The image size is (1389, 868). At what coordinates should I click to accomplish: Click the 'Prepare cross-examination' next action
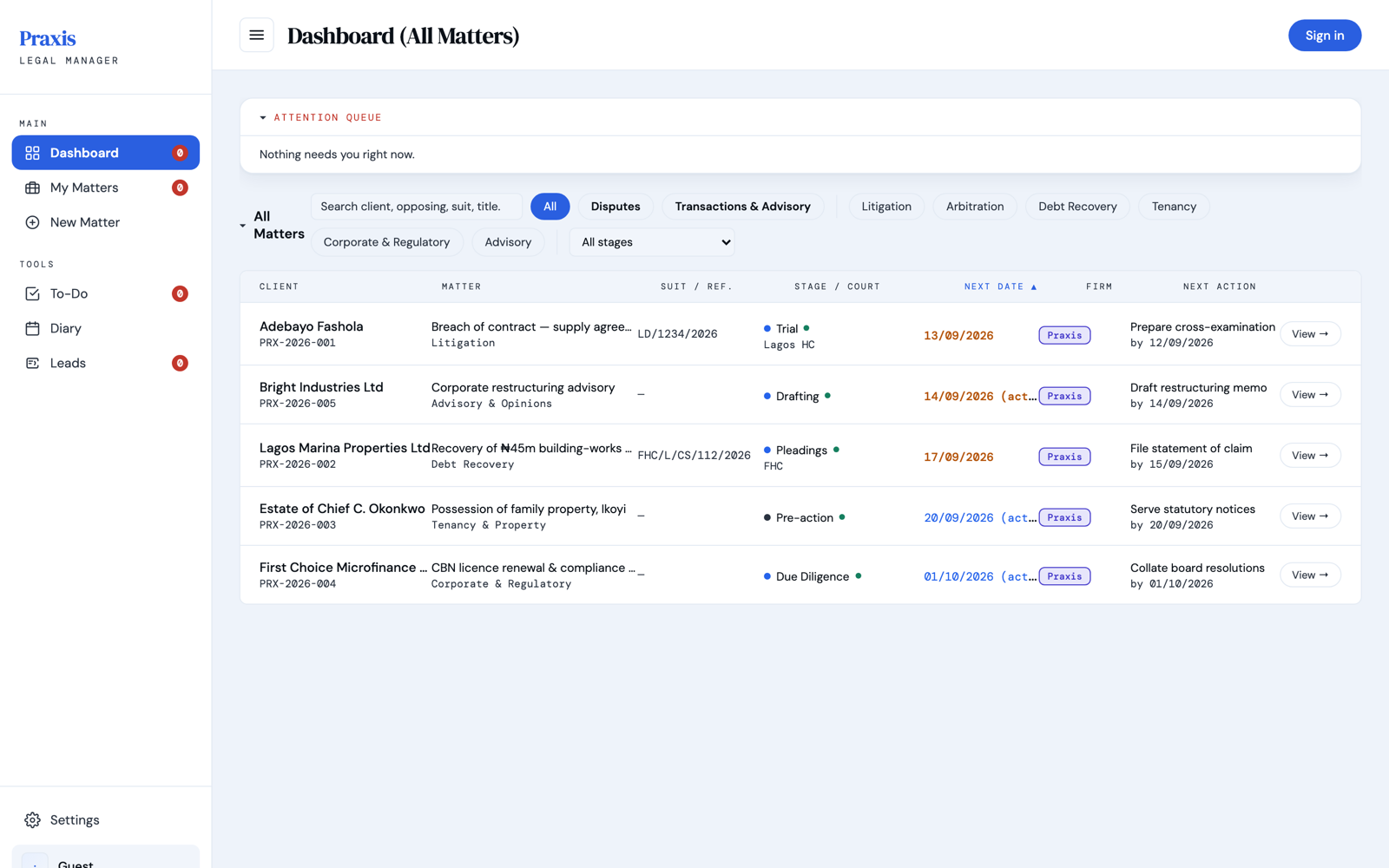pos(1202,327)
